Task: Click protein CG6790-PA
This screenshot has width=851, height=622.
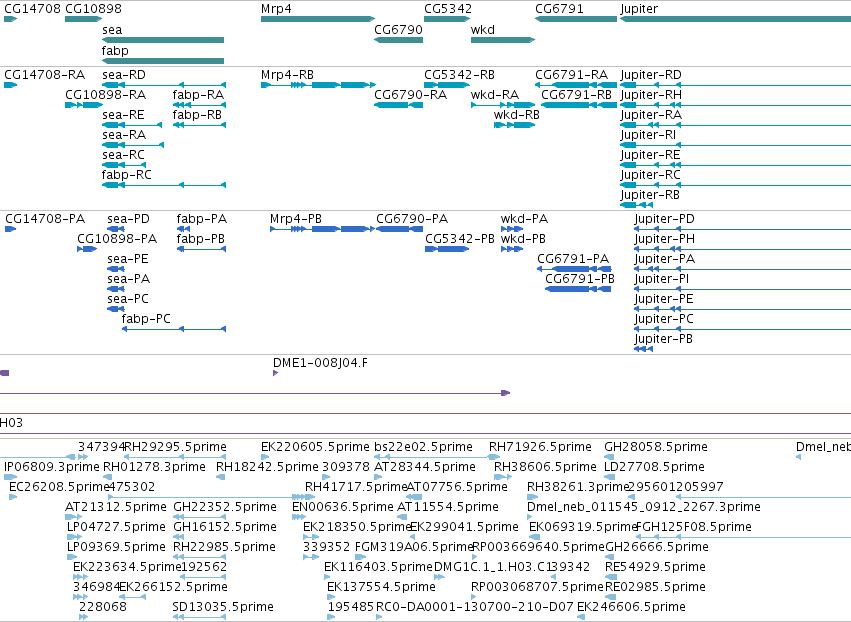Action: pyautogui.click(x=399, y=229)
